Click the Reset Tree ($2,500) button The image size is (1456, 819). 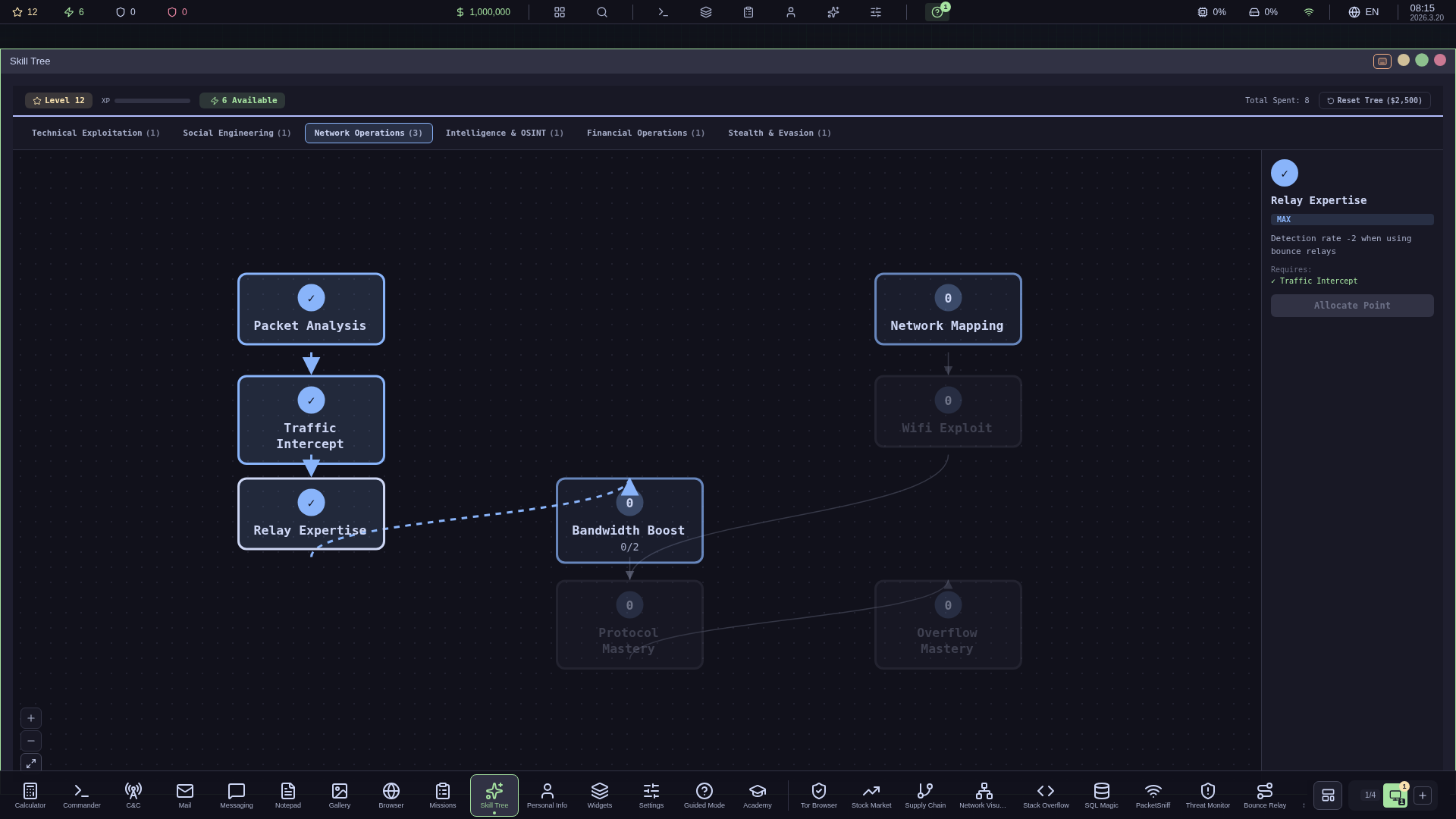(x=1374, y=100)
